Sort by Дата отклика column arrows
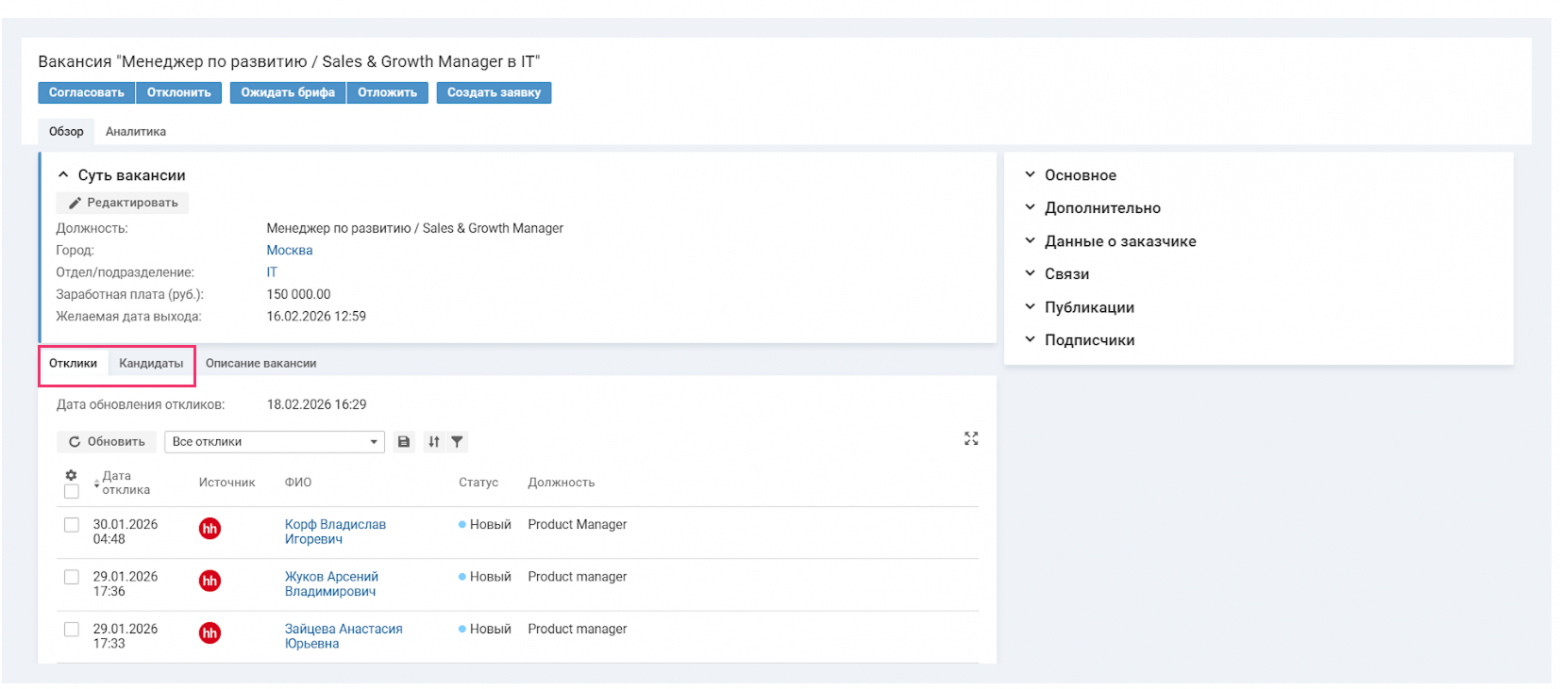This screenshot has width=1560, height=689. 97,484
